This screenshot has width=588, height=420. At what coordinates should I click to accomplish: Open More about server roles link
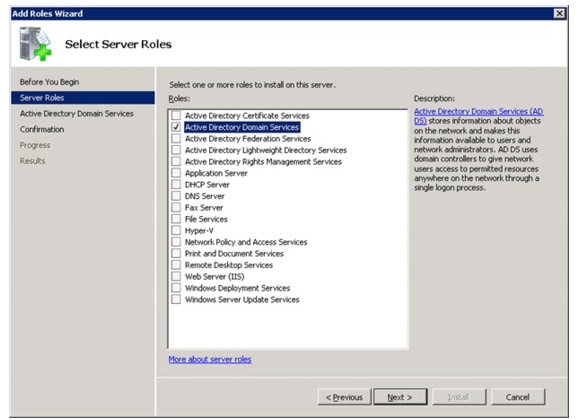pyautogui.click(x=210, y=359)
